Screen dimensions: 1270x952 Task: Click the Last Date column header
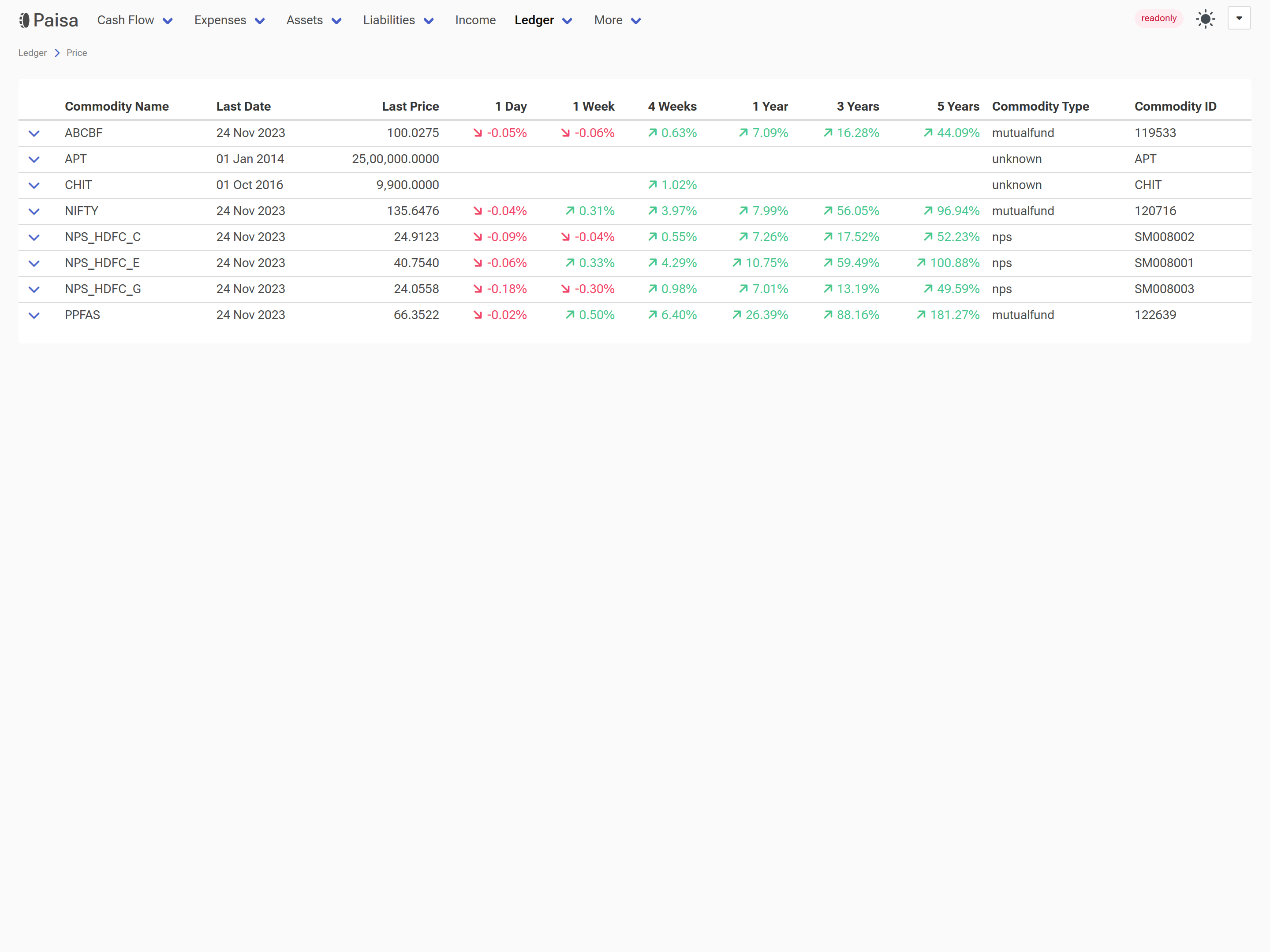tap(243, 106)
